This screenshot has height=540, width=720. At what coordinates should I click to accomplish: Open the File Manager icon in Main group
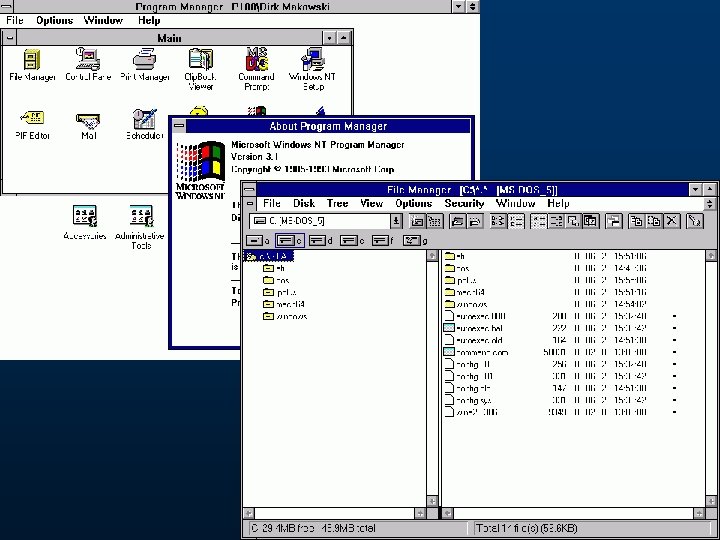click(x=32, y=60)
